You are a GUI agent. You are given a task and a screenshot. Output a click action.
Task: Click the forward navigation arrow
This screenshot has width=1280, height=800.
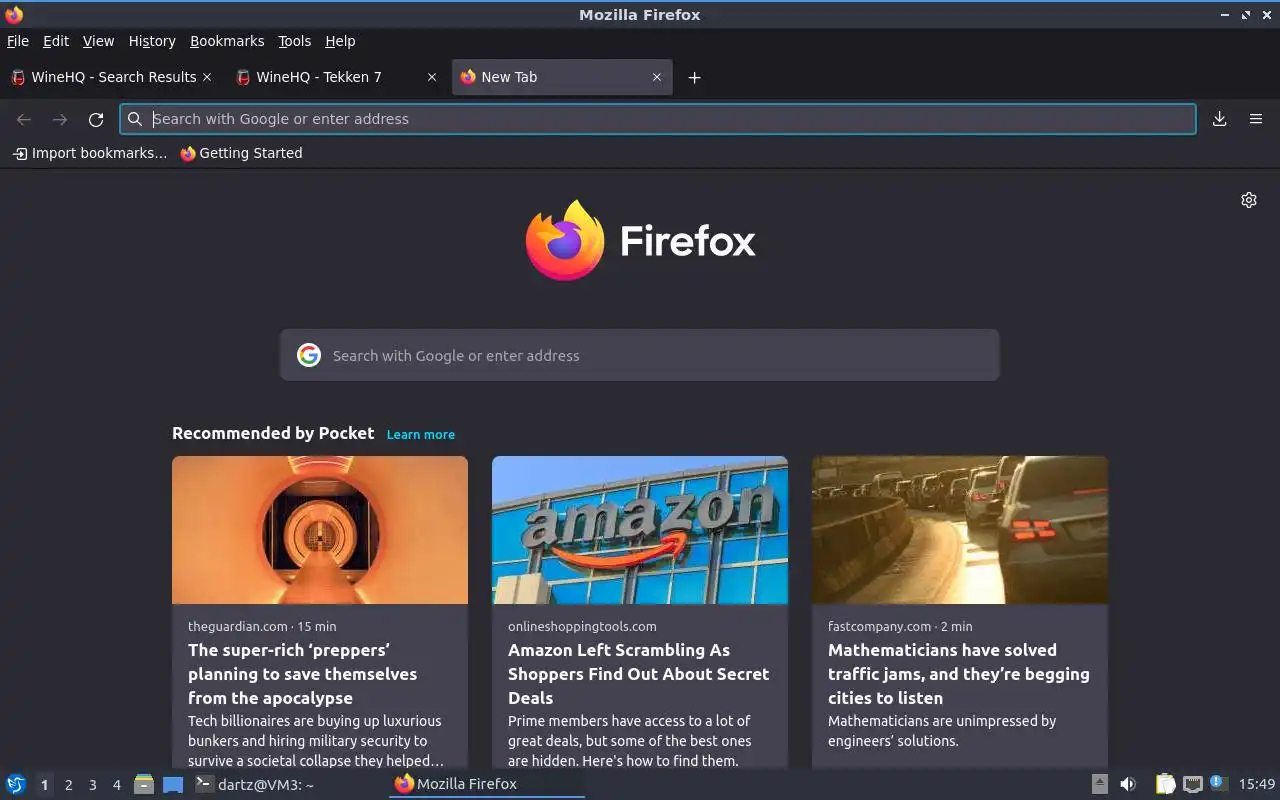pyautogui.click(x=60, y=119)
